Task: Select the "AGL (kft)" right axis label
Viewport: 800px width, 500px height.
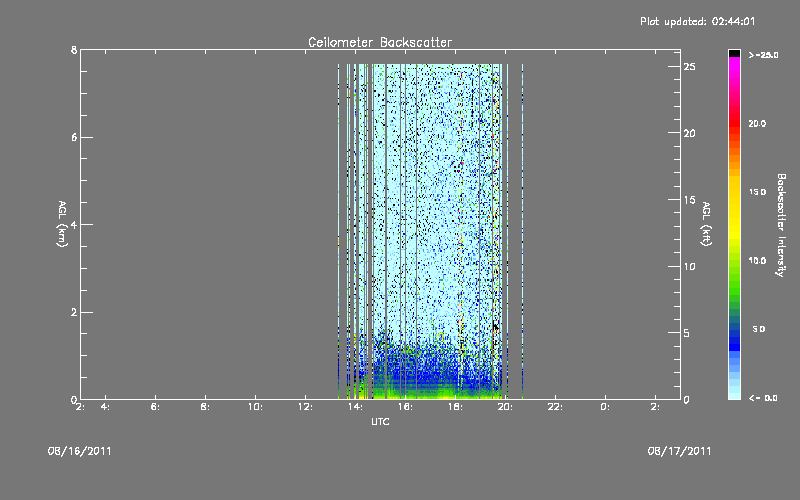Action: [706, 224]
